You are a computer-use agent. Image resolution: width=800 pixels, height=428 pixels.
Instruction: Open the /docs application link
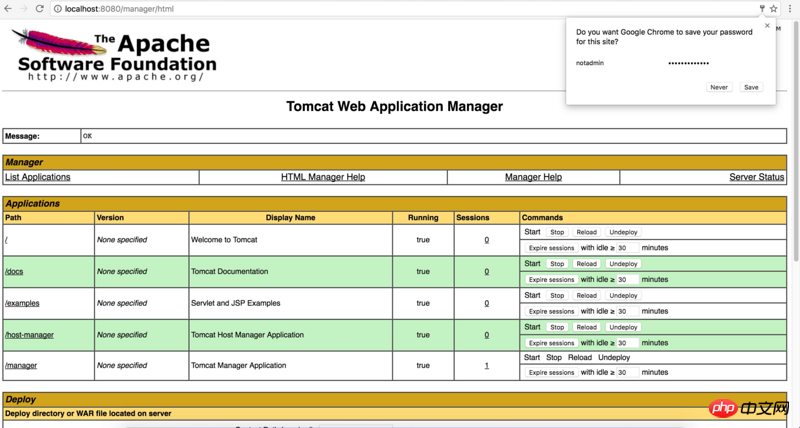pos(14,271)
